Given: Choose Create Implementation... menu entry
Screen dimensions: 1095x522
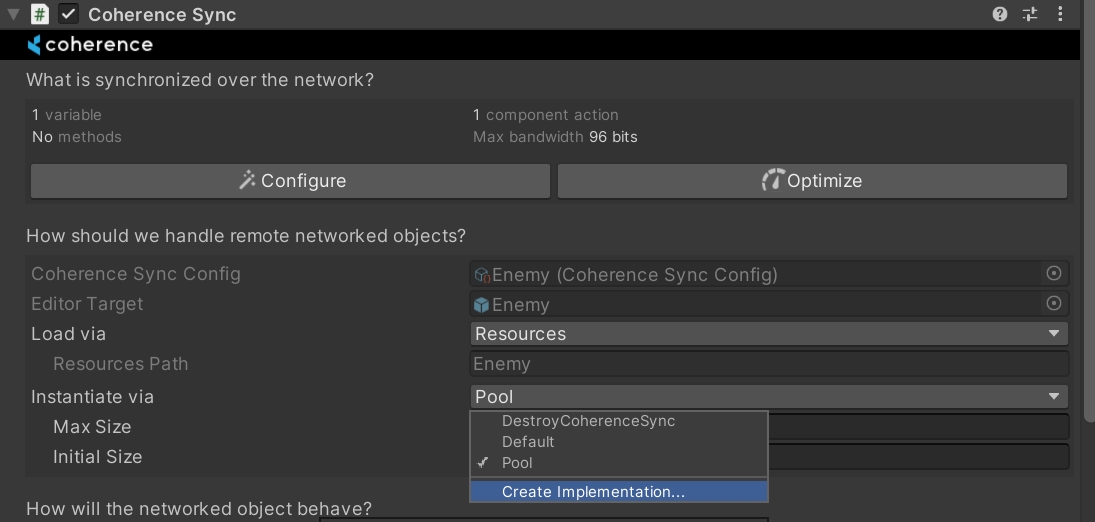Looking at the screenshot, I should click(x=593, y=492).
